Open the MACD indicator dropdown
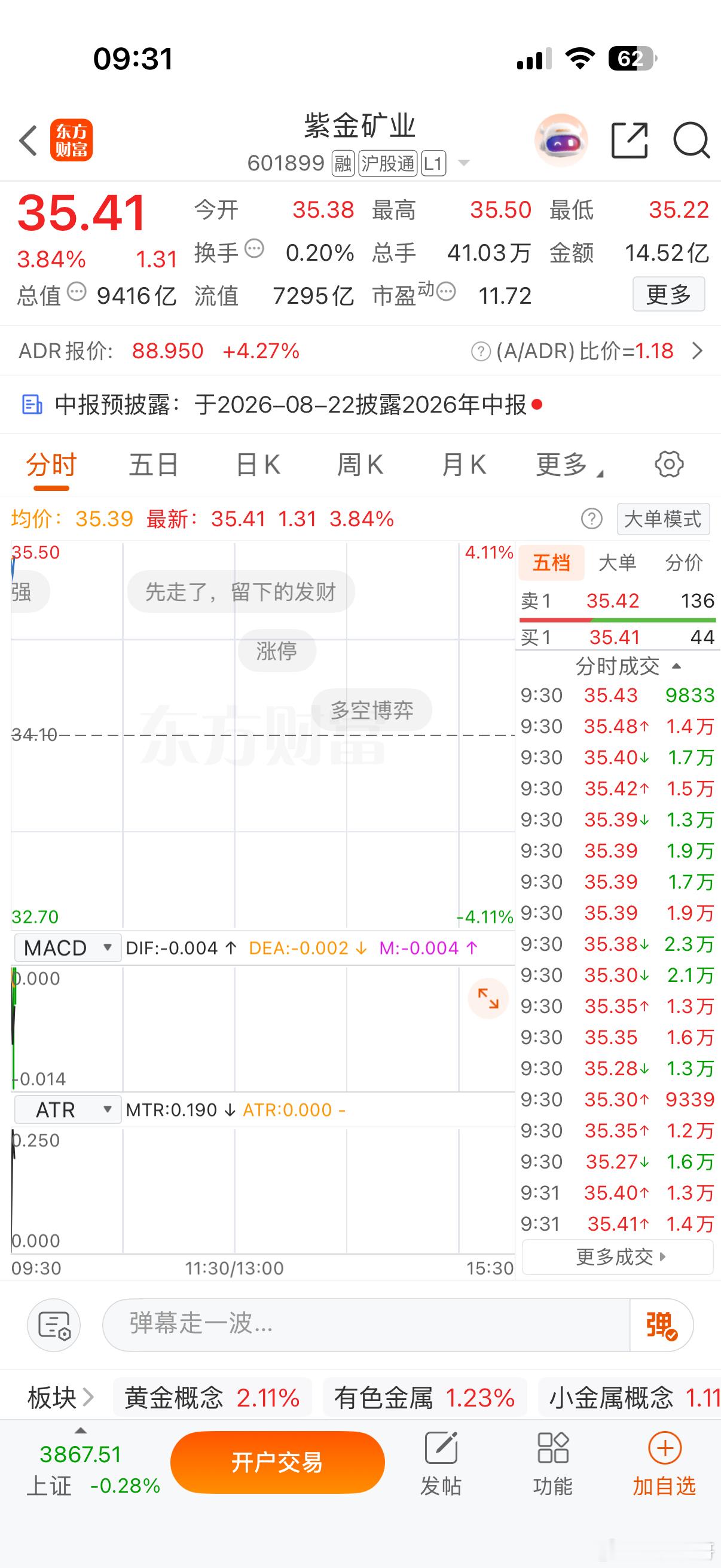The width and height of the screenshot is (721, 1568). click(67, 948)
